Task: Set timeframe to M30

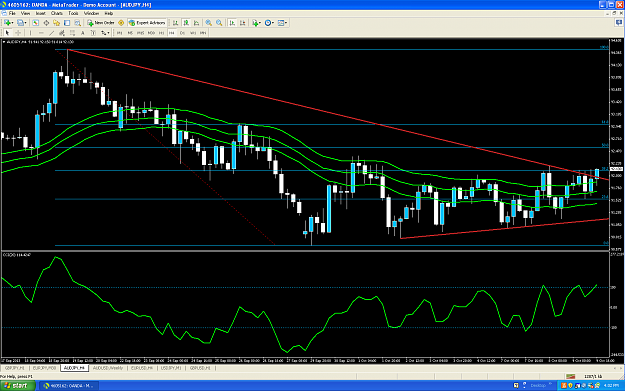Action: 151,33
